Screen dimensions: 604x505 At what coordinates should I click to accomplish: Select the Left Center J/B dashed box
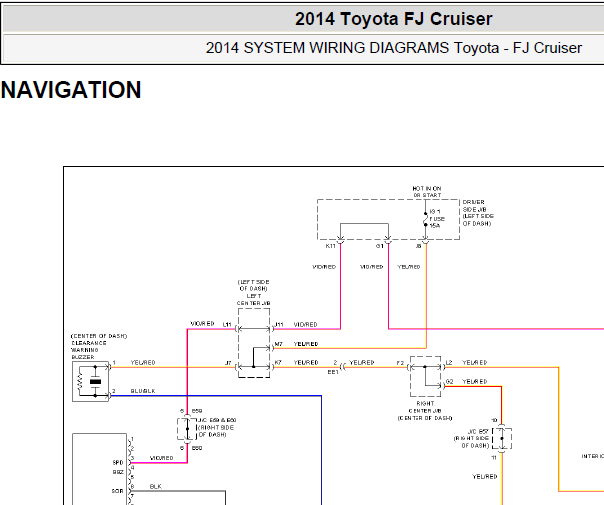tap(254, 343)
